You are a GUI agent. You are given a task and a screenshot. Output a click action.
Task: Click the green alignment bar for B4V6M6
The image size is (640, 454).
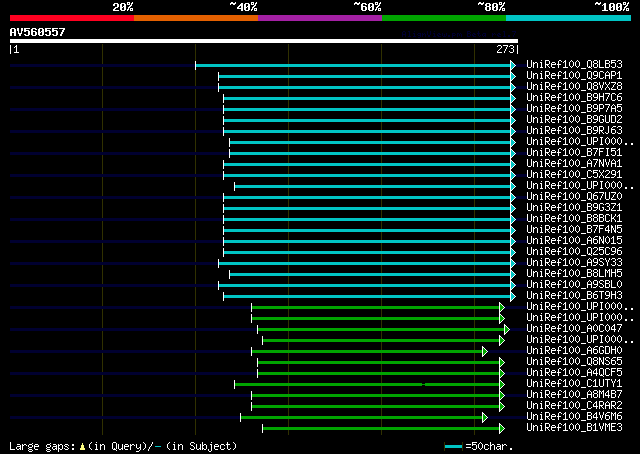pos(361,418)
